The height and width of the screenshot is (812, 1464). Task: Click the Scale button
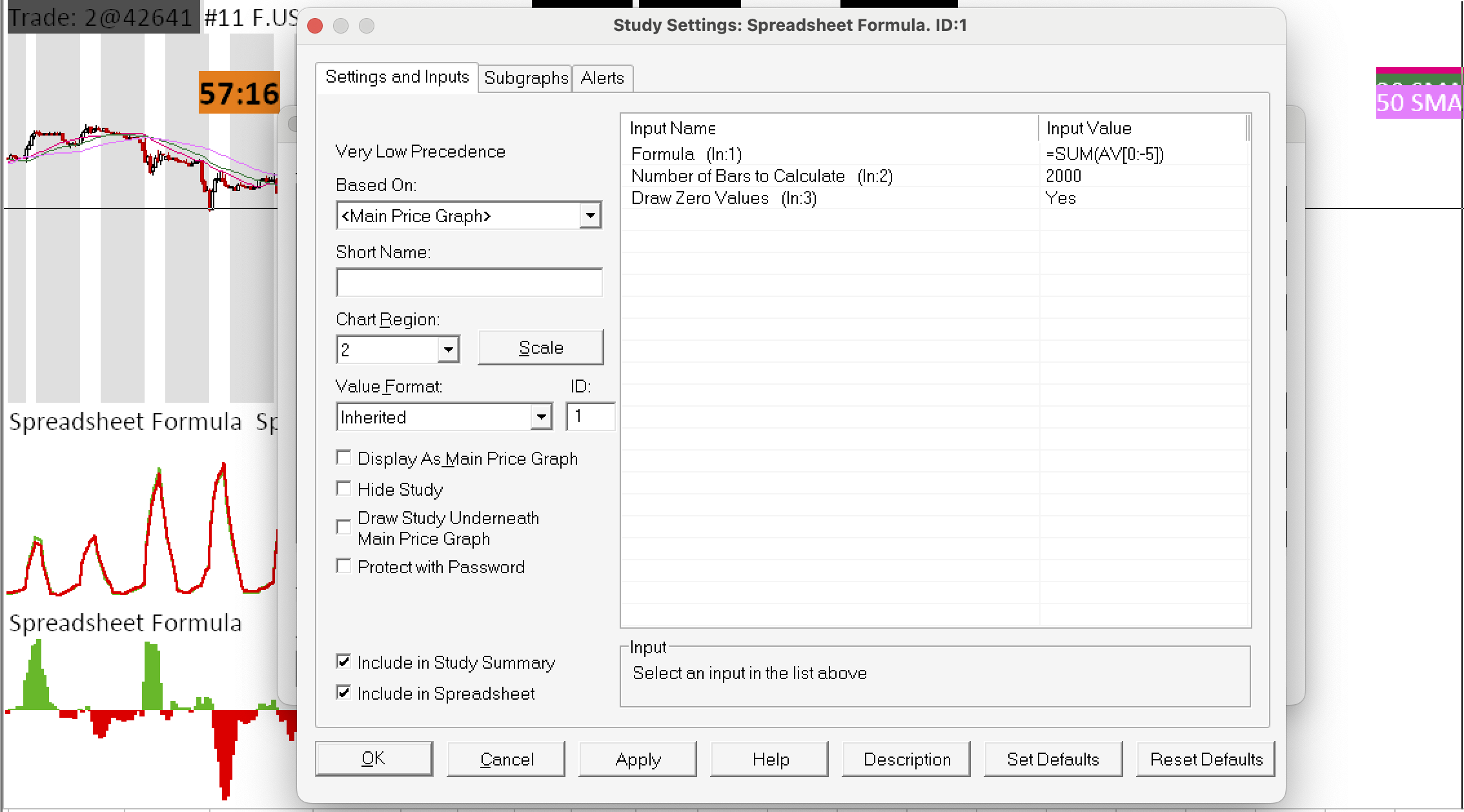pyautogui.click(x=541, y=348)
